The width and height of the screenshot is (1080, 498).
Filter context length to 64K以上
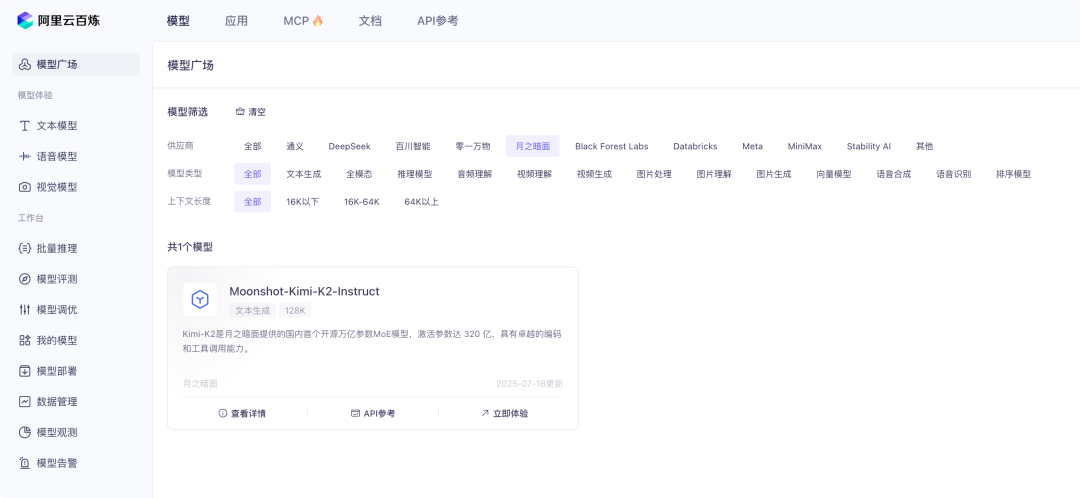pyautogui.click(x=422, y=202)
